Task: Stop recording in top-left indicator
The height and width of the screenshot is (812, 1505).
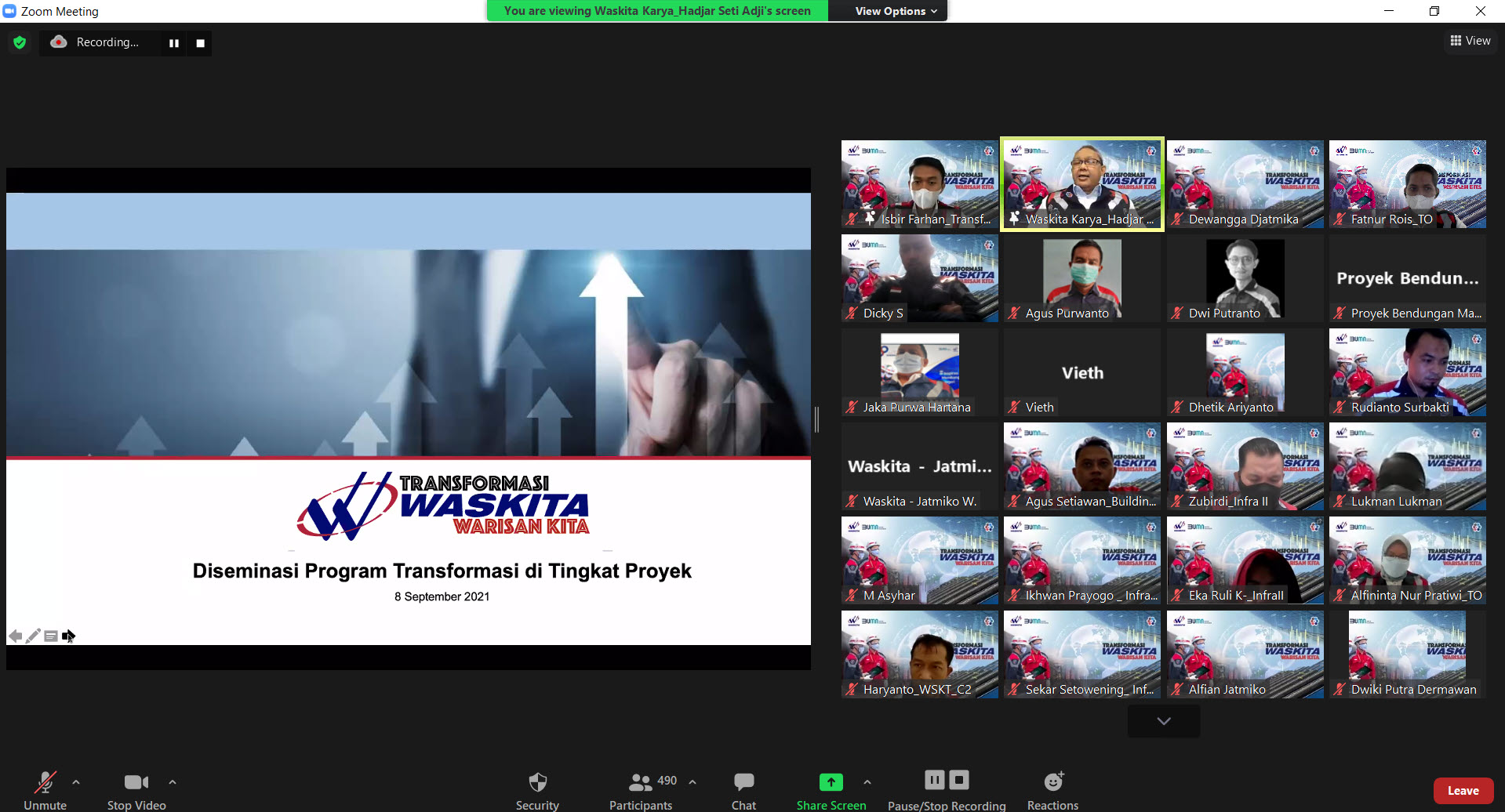Action: point(201,43)
